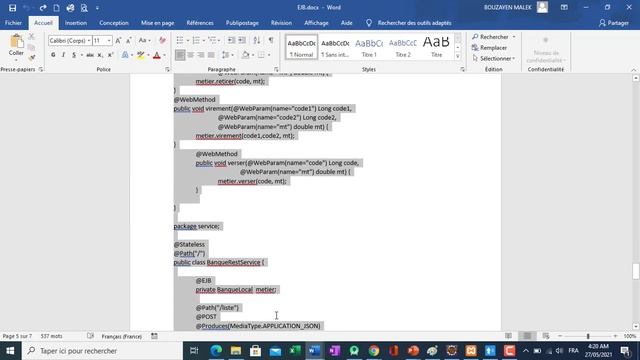Increase font size with the larger A
Screen dimensions: 640x360
[x=118, y=40]
